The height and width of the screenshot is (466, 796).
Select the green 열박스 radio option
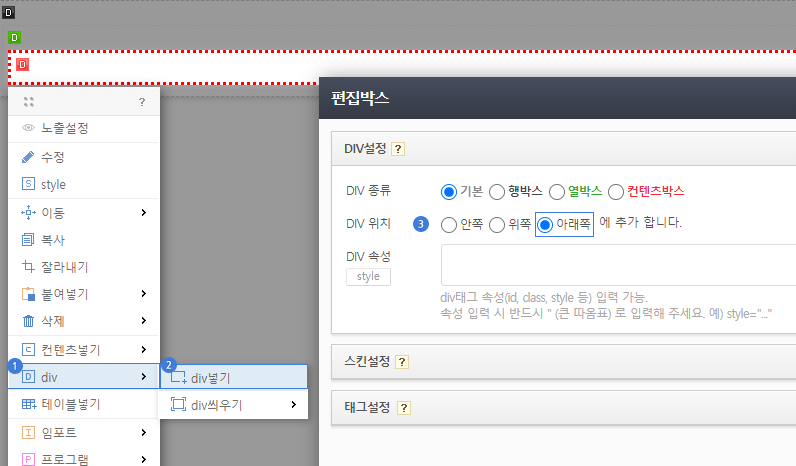(x=557, y=191)
